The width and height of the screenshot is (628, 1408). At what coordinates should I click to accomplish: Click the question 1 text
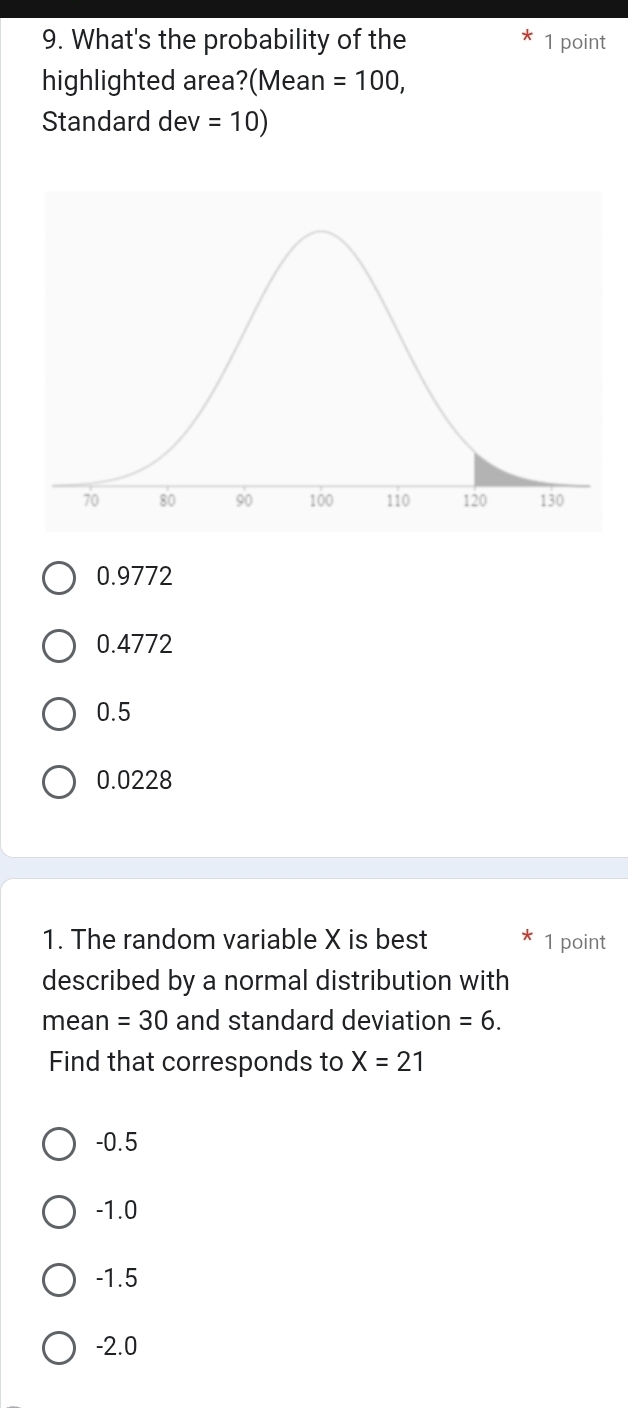coord(234,940)
